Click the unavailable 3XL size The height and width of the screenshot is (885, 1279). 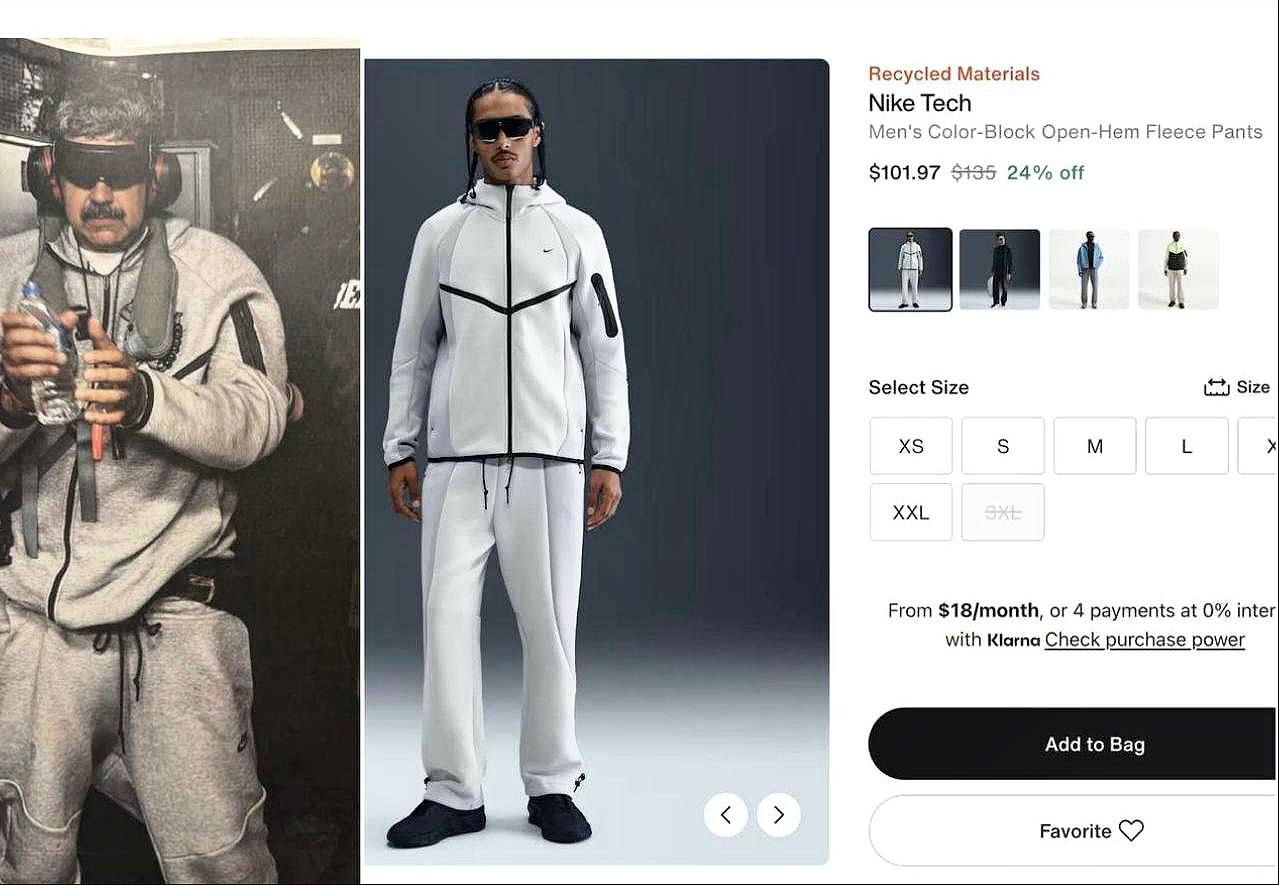1002,512
